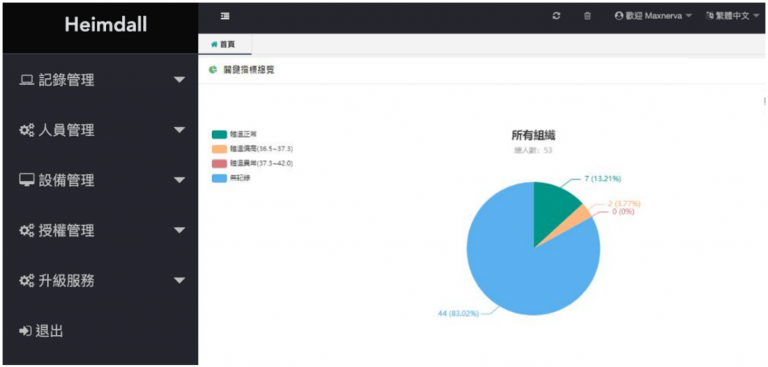768x367 pixels.
Task: Click the language icon beside 繁體中文
Action: click(709, 16)
